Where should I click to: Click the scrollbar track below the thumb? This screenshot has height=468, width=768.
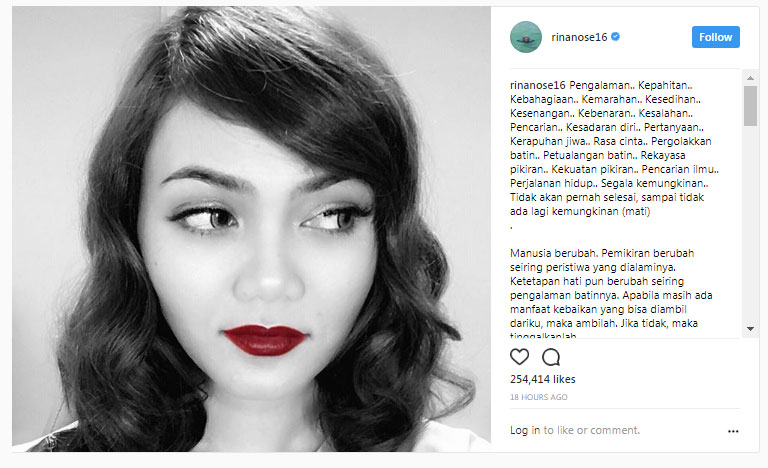(x=750, y=225)
